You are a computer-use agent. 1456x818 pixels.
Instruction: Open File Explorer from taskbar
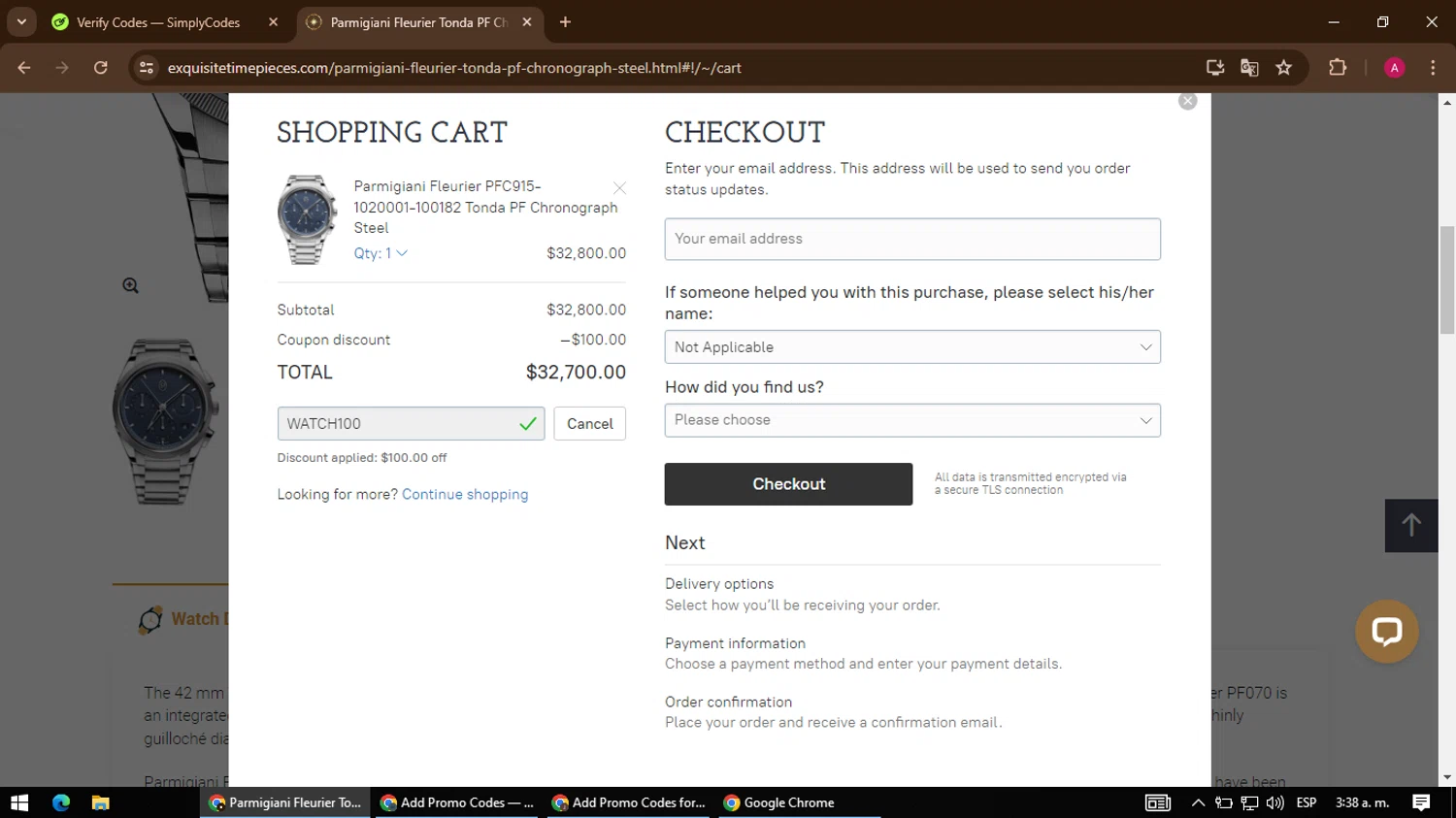[x=100, y=802]
